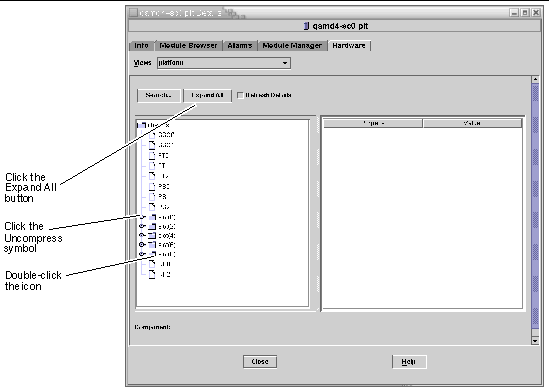
Task: Open Help from the bottom button
Action: point(409,362)
